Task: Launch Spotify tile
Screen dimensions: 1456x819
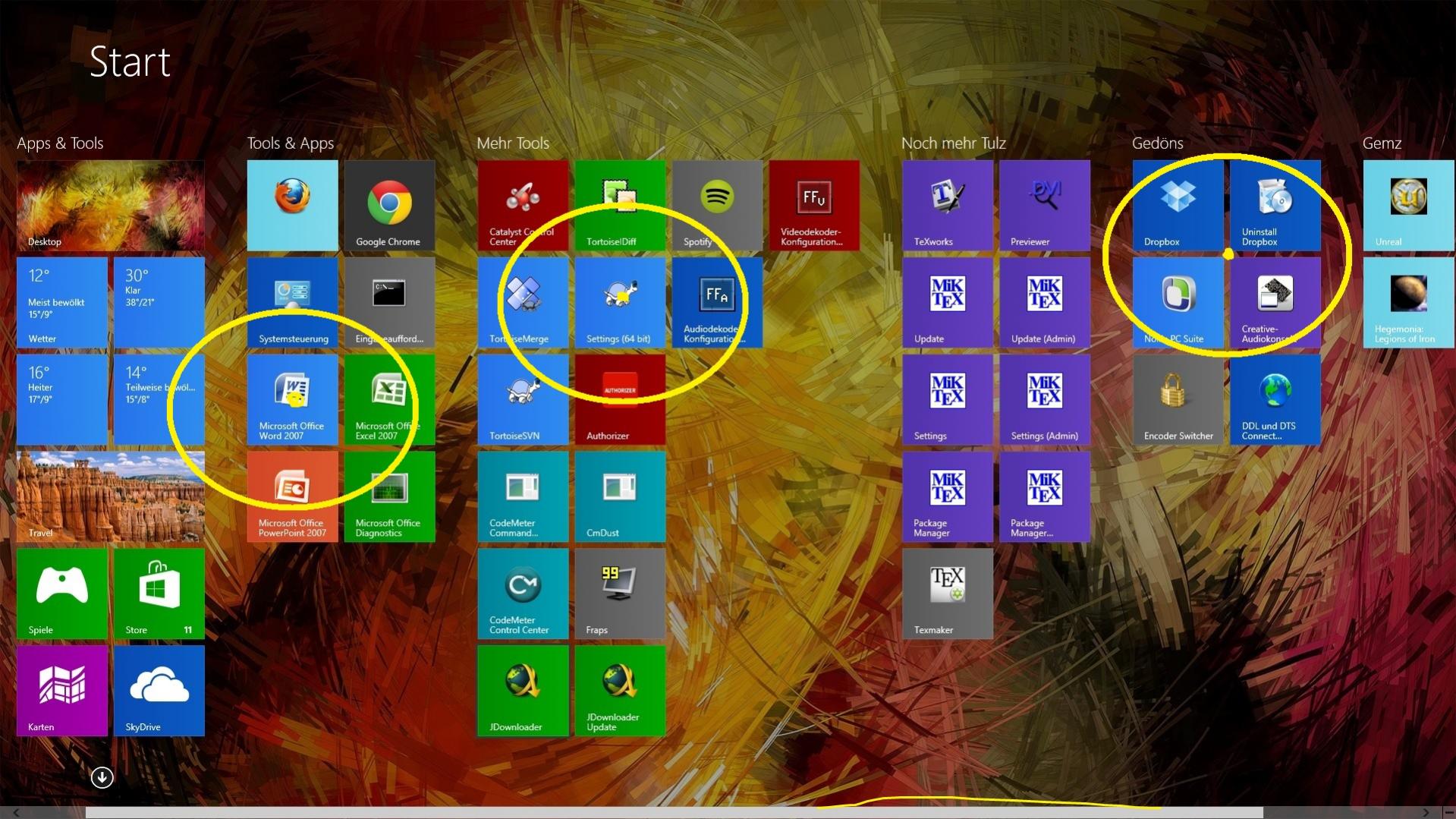Action: [717, 205]
